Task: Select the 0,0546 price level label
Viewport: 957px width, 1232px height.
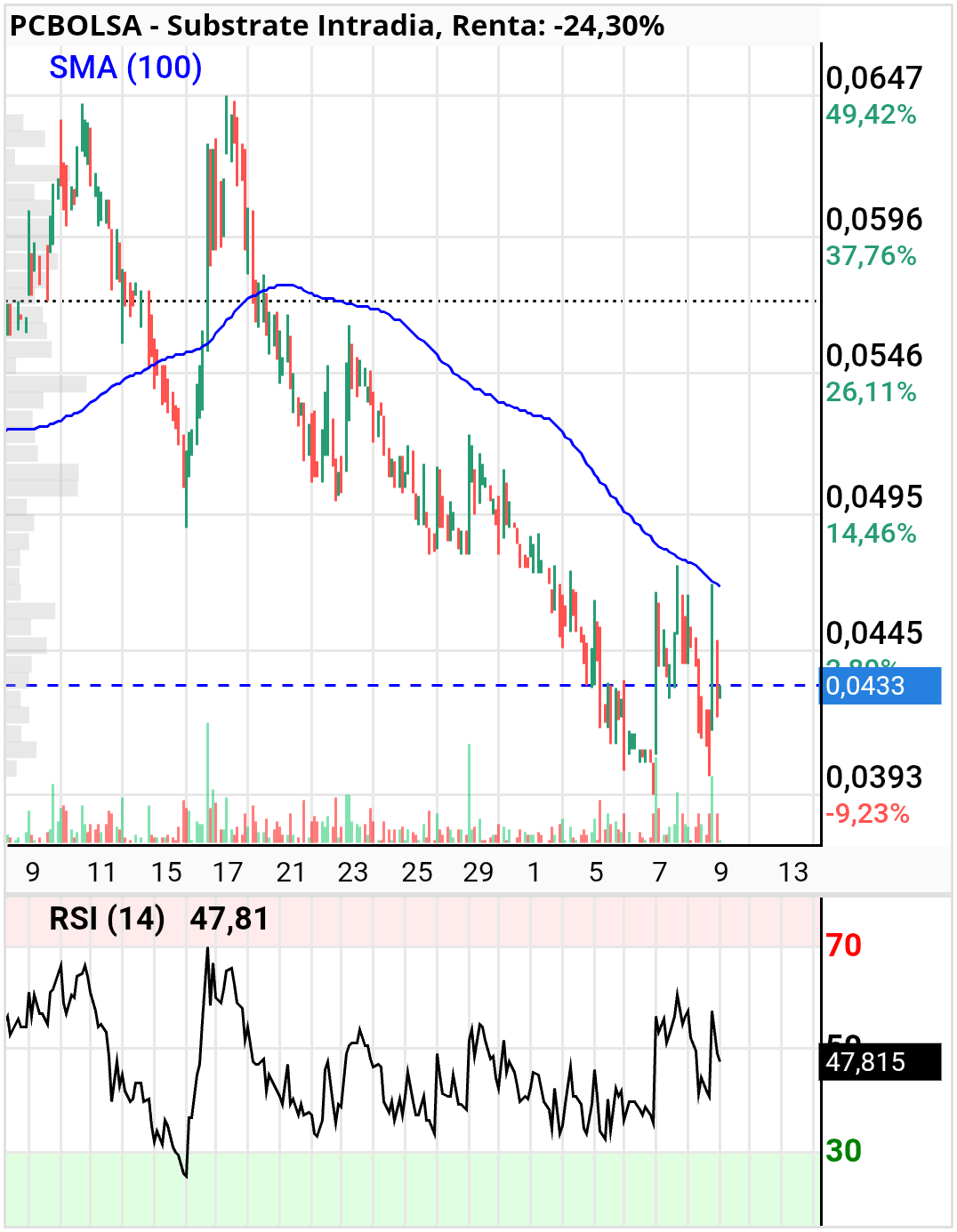Action: (874, 356)
